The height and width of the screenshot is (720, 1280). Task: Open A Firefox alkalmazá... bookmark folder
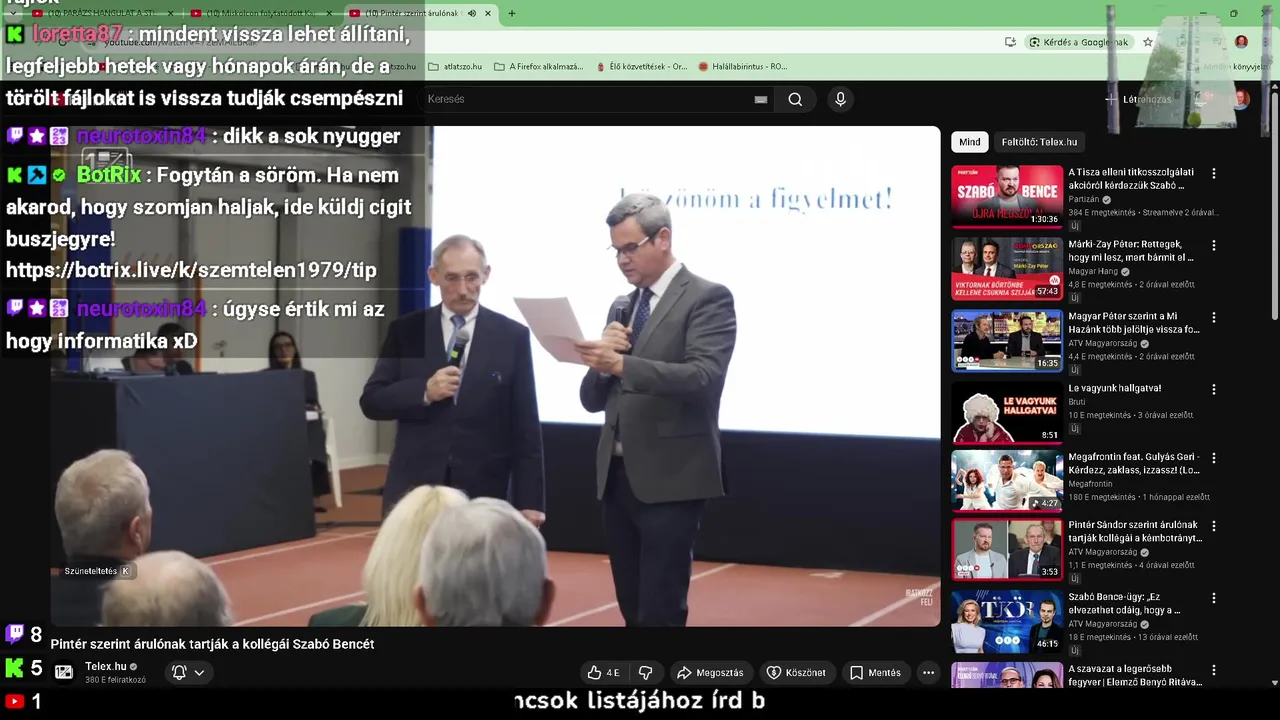click(x=539, y=66)
